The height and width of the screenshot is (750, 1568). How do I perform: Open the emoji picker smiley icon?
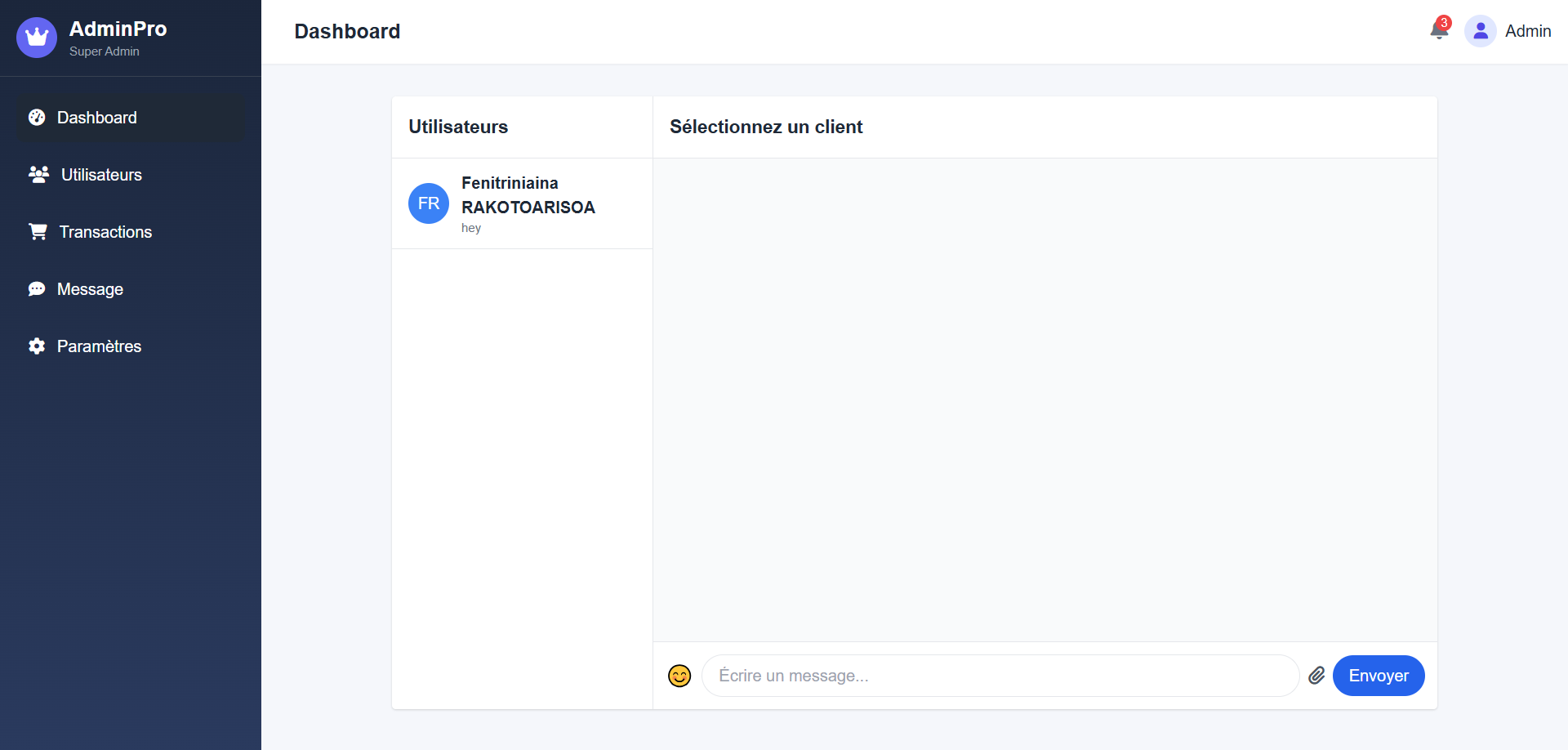[679, 676]
